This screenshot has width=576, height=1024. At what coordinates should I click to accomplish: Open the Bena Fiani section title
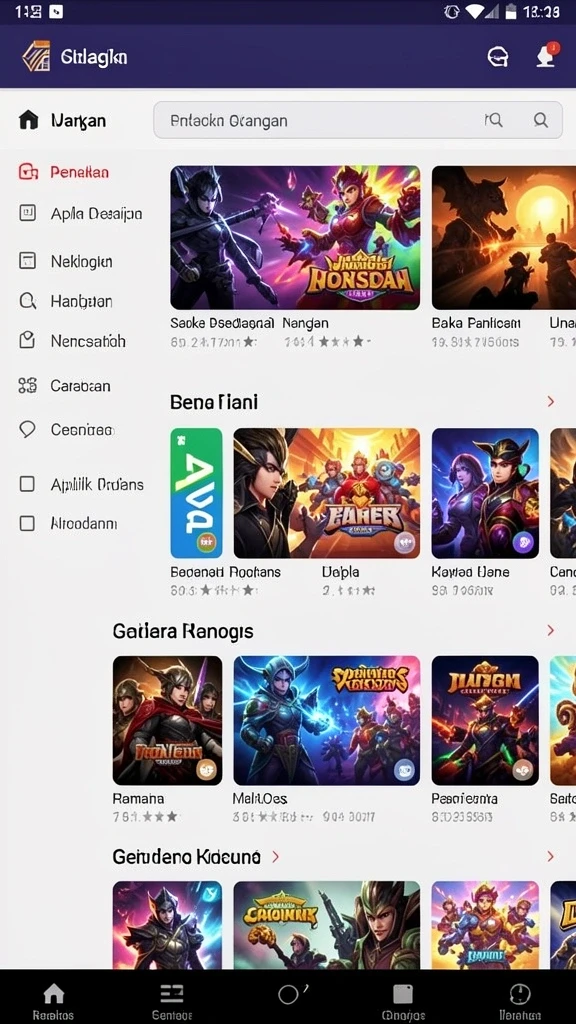click(x=214, y=402)
